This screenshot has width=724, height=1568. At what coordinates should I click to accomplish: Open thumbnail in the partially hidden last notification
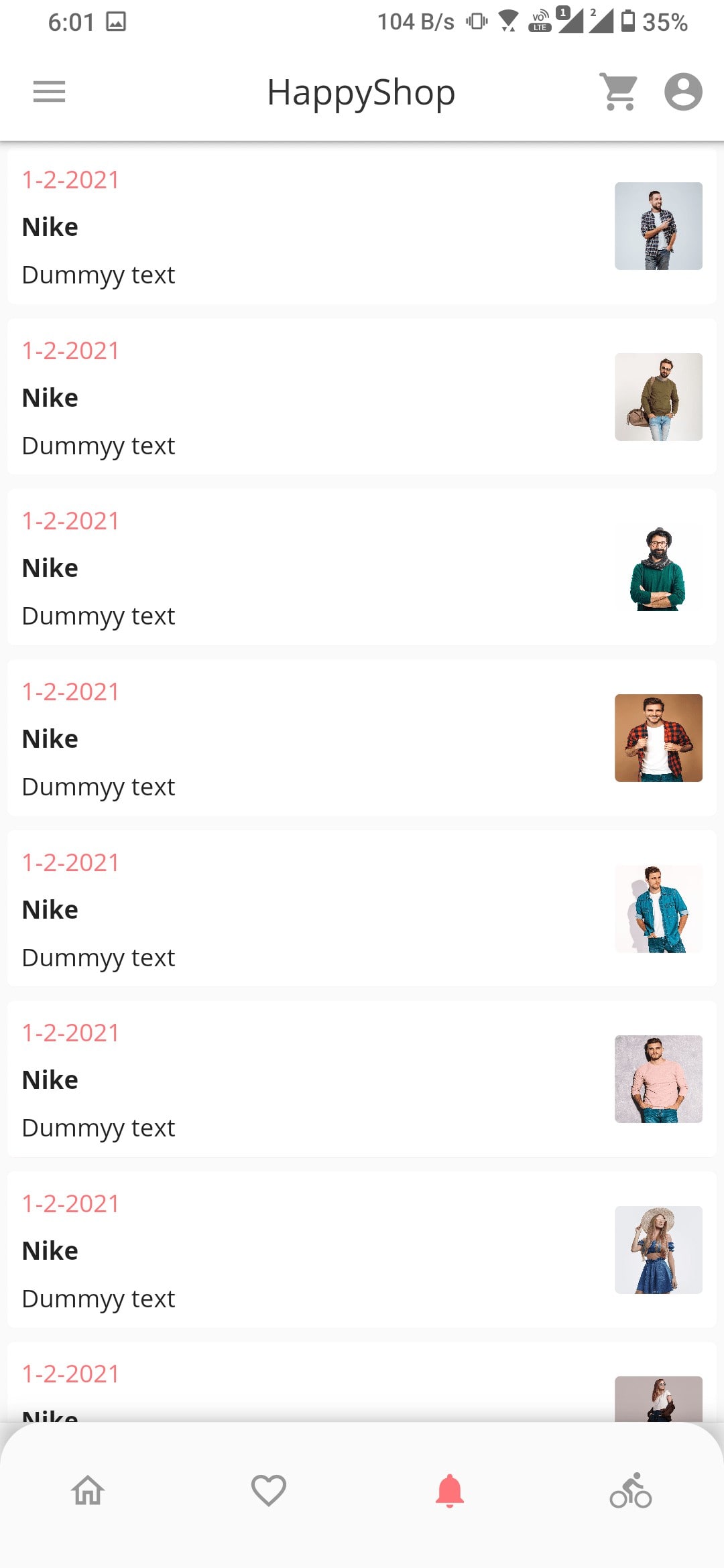tap(658, 1399)
